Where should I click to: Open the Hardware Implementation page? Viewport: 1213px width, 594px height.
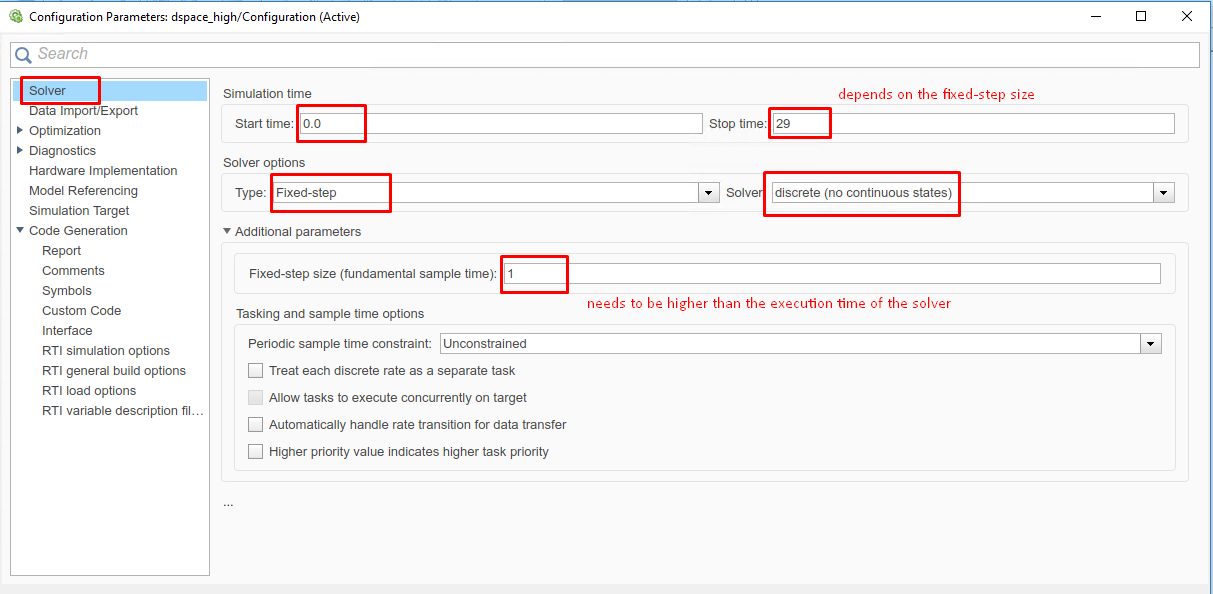(103, 171)
